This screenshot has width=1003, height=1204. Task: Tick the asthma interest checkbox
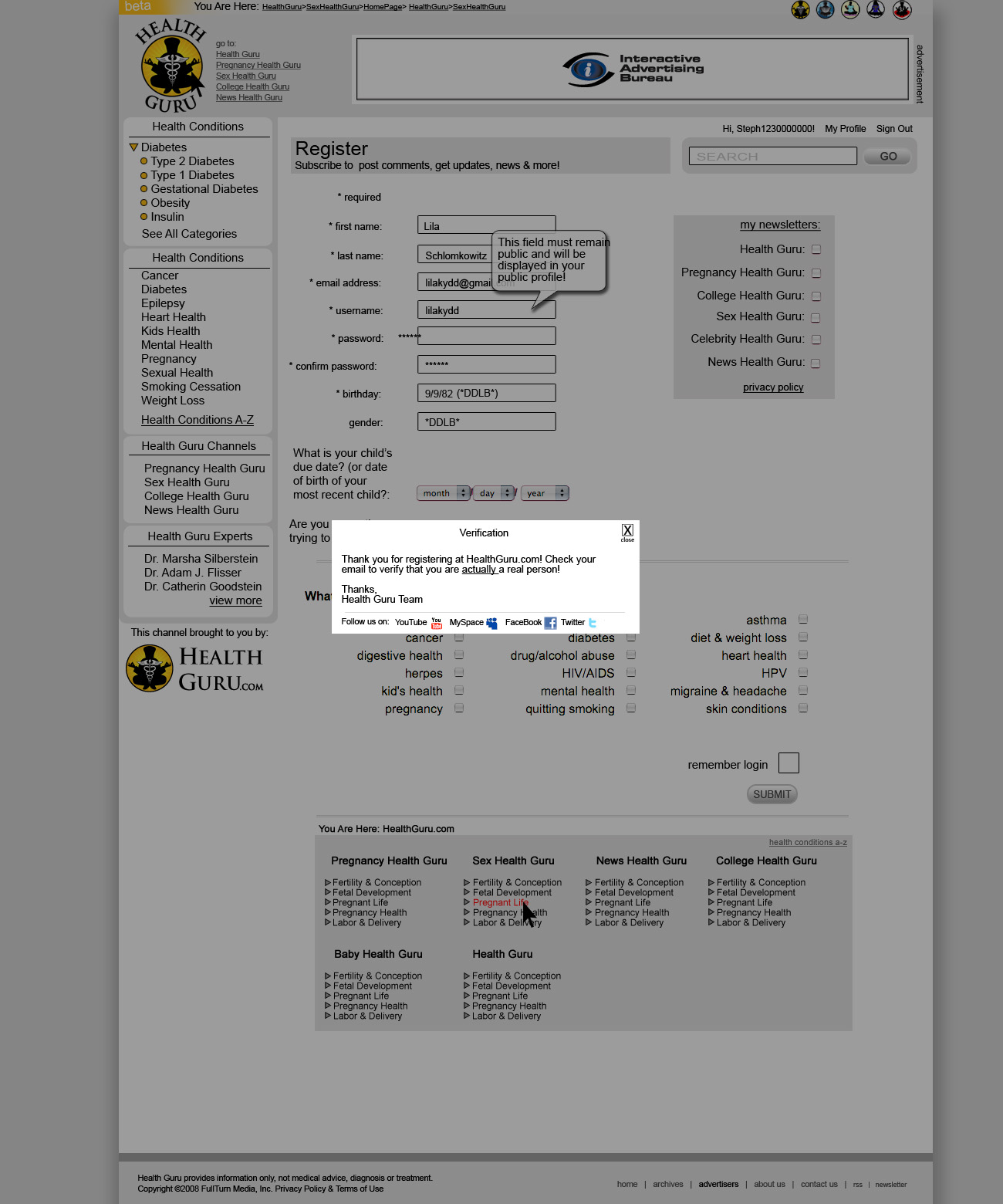803,619
